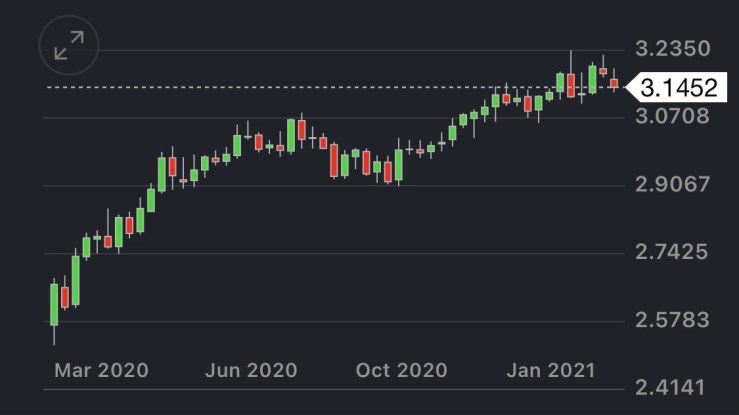Select the Mar 2020 date label
739x415 pixels.
pos(101,370)
